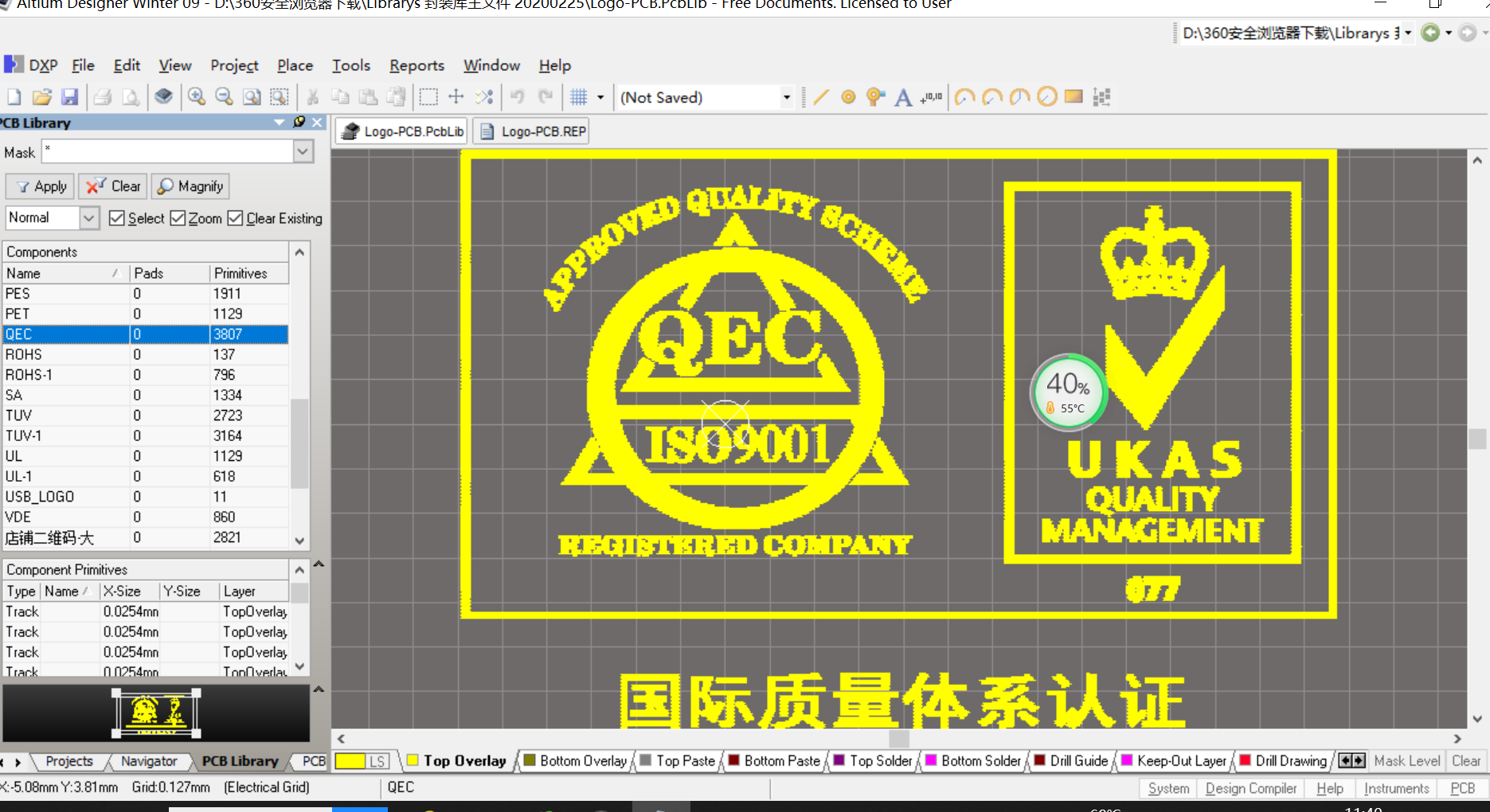Open Print Preview icon
The image size is (1490, 812).
click(x=131, y=97)
